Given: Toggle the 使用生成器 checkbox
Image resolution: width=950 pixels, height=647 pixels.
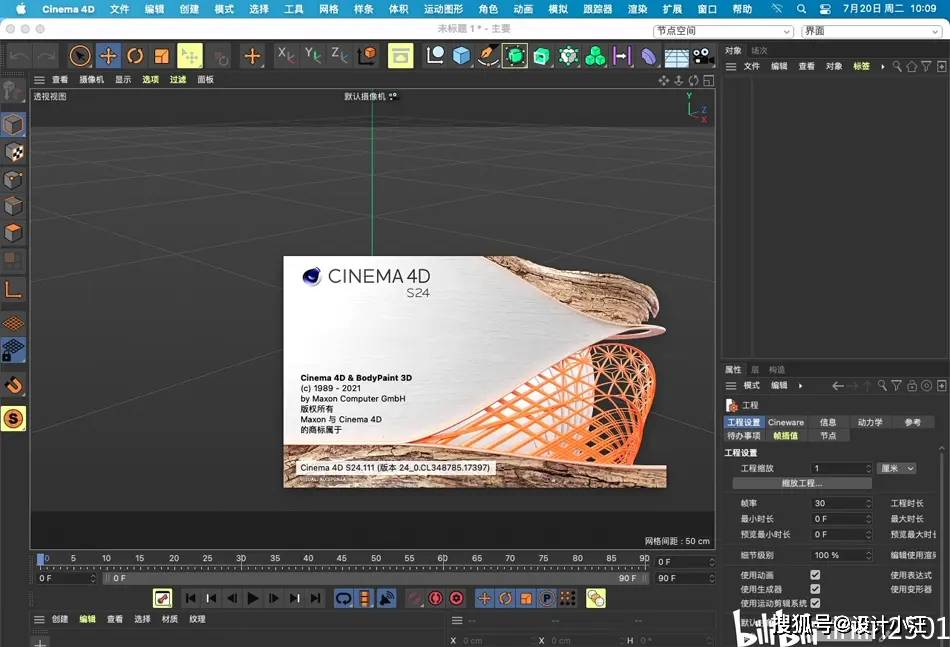Looking at the screenshot, I should [x=815, y=589].
